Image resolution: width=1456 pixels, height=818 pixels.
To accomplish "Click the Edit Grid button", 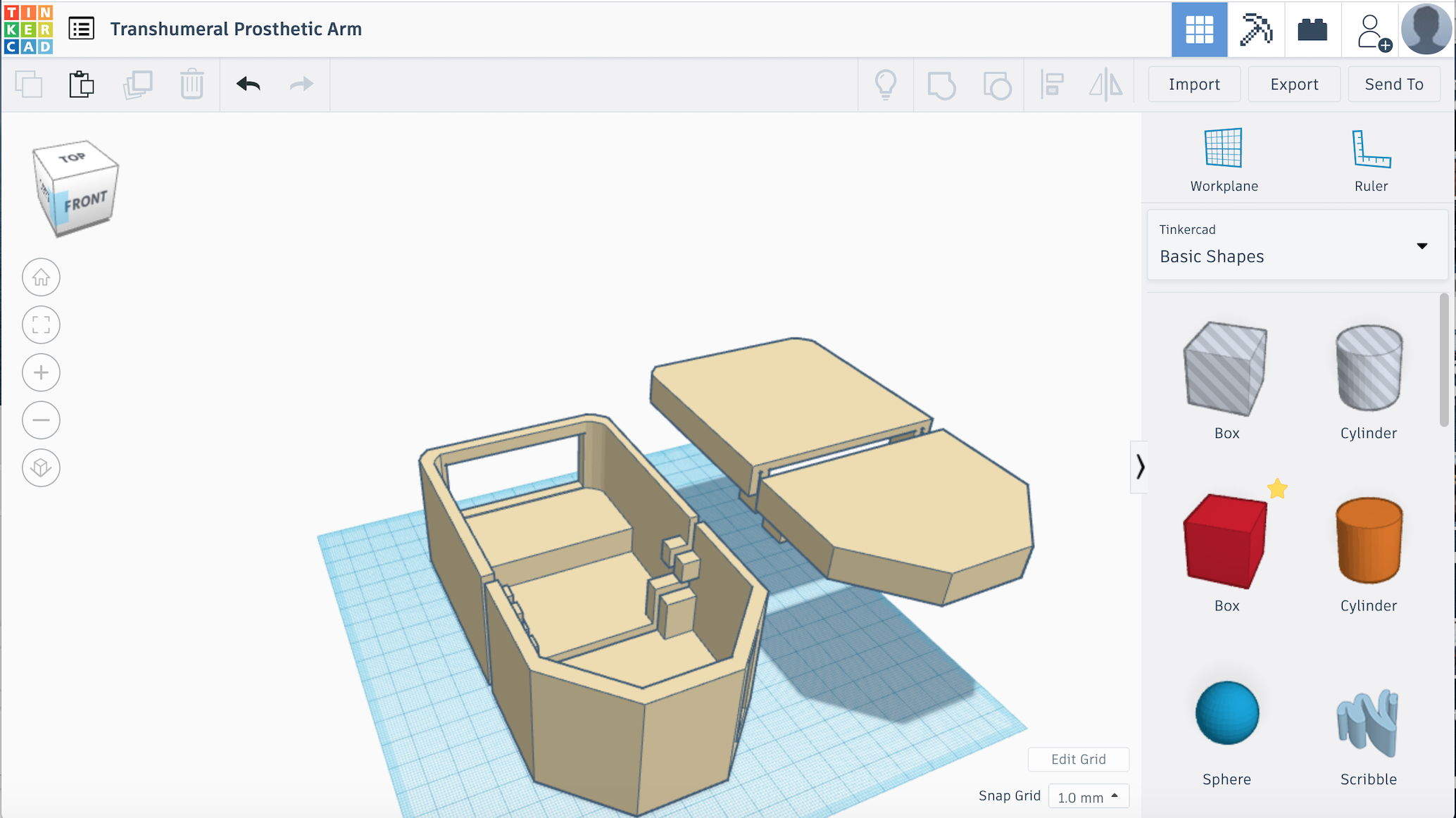I will pos(1079,760).
